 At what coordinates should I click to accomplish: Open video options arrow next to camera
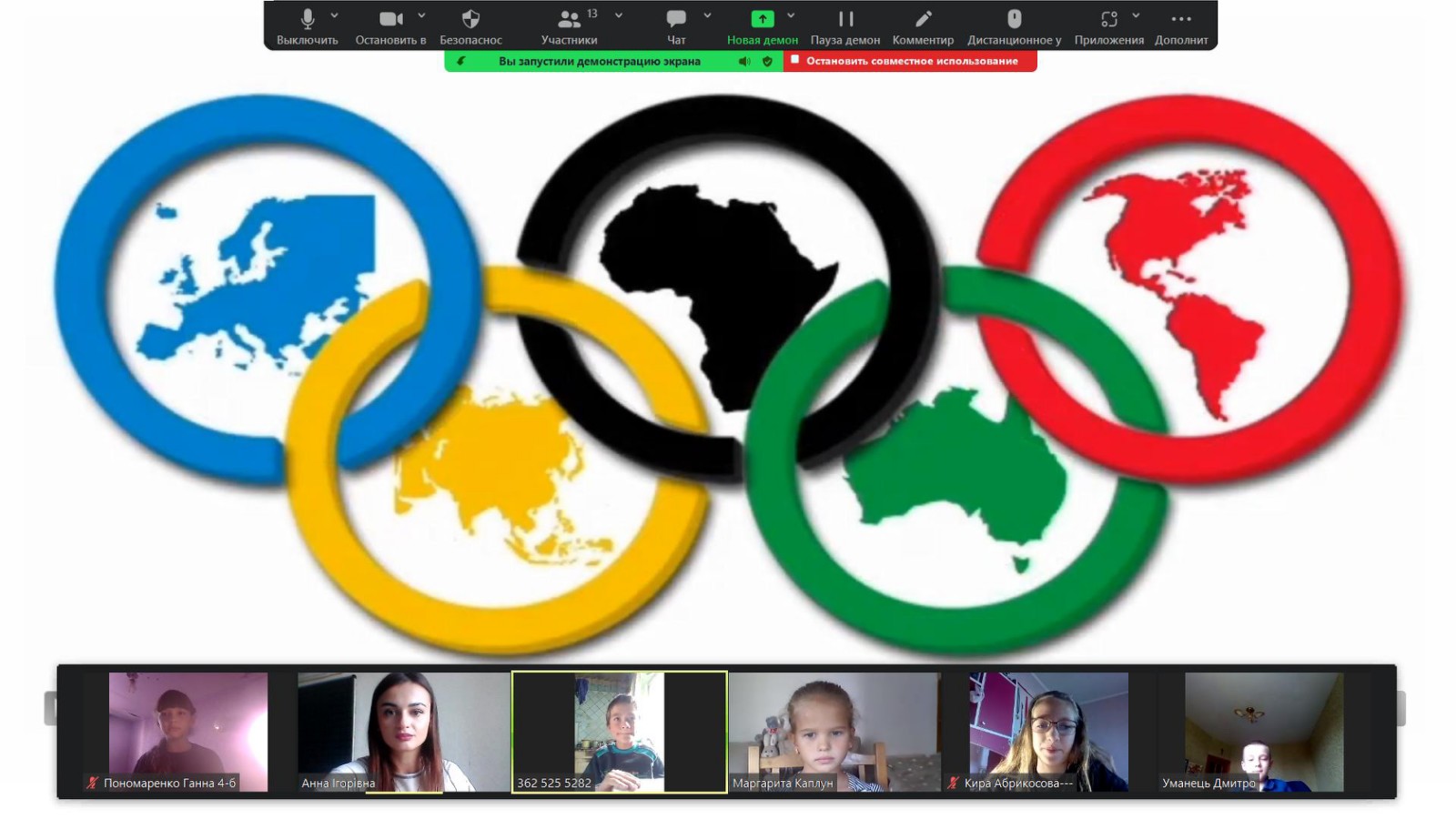pyautogui.click(x=421, y=15)
